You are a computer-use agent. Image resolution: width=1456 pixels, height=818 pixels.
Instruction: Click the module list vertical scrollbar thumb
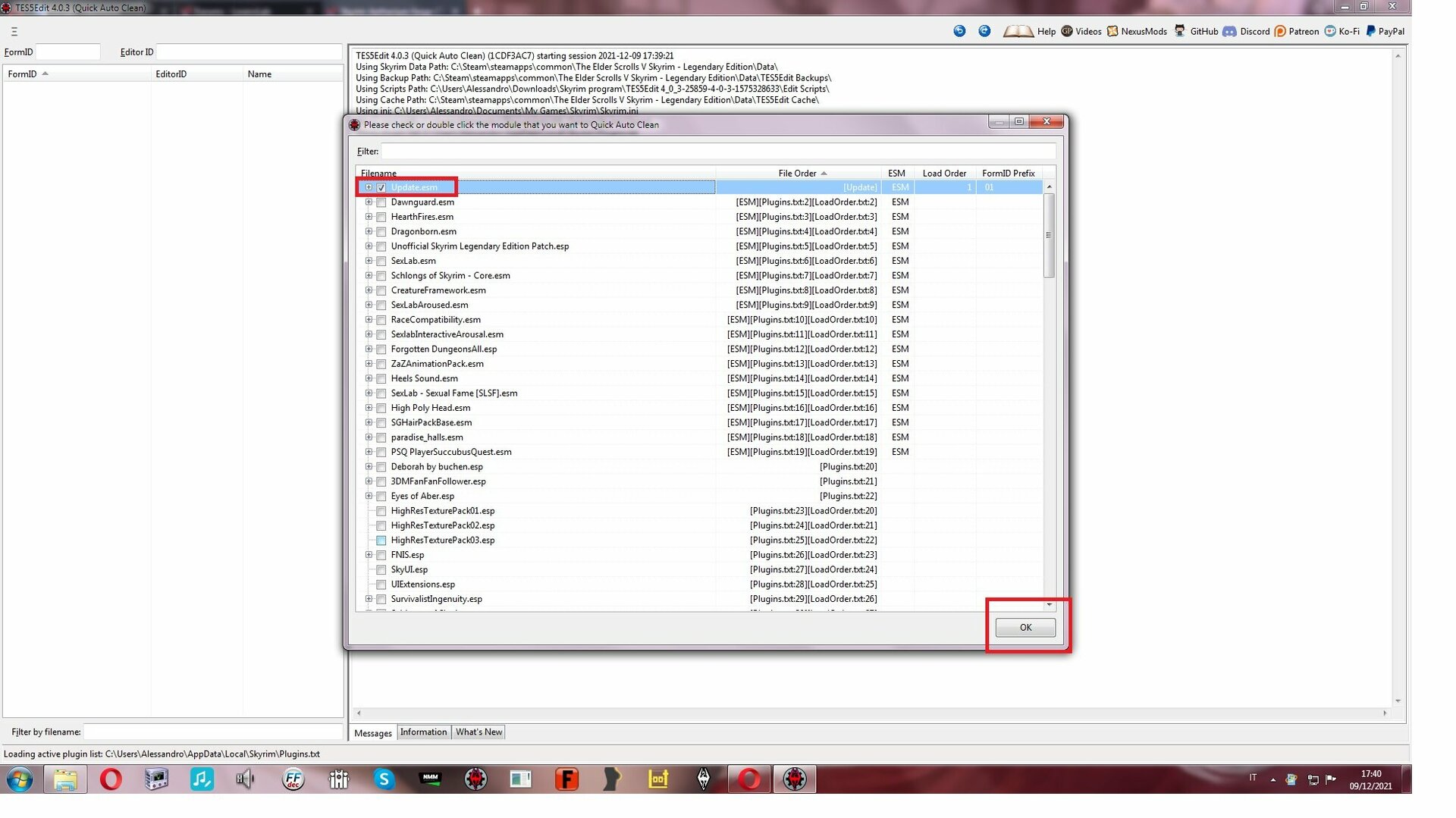[x=1049, y=236]
